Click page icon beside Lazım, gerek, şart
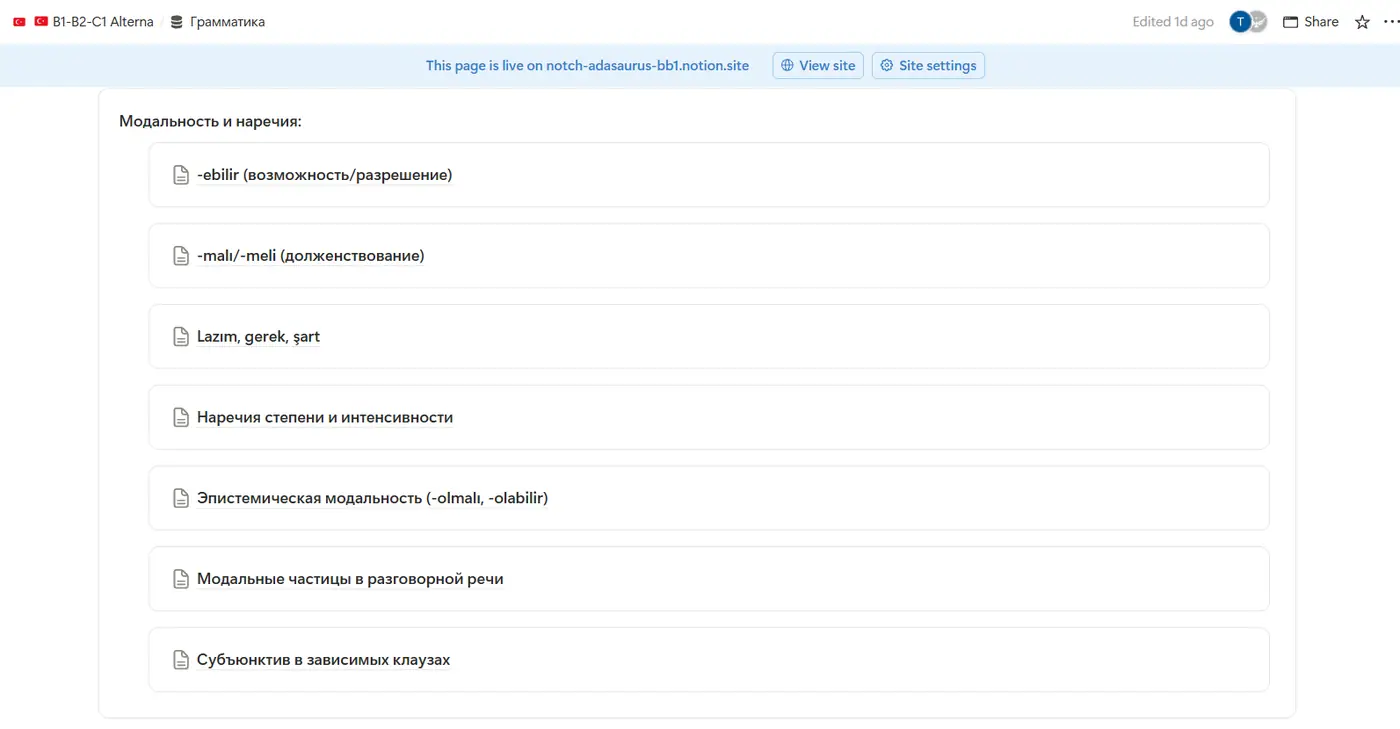 tap(181, 337)
